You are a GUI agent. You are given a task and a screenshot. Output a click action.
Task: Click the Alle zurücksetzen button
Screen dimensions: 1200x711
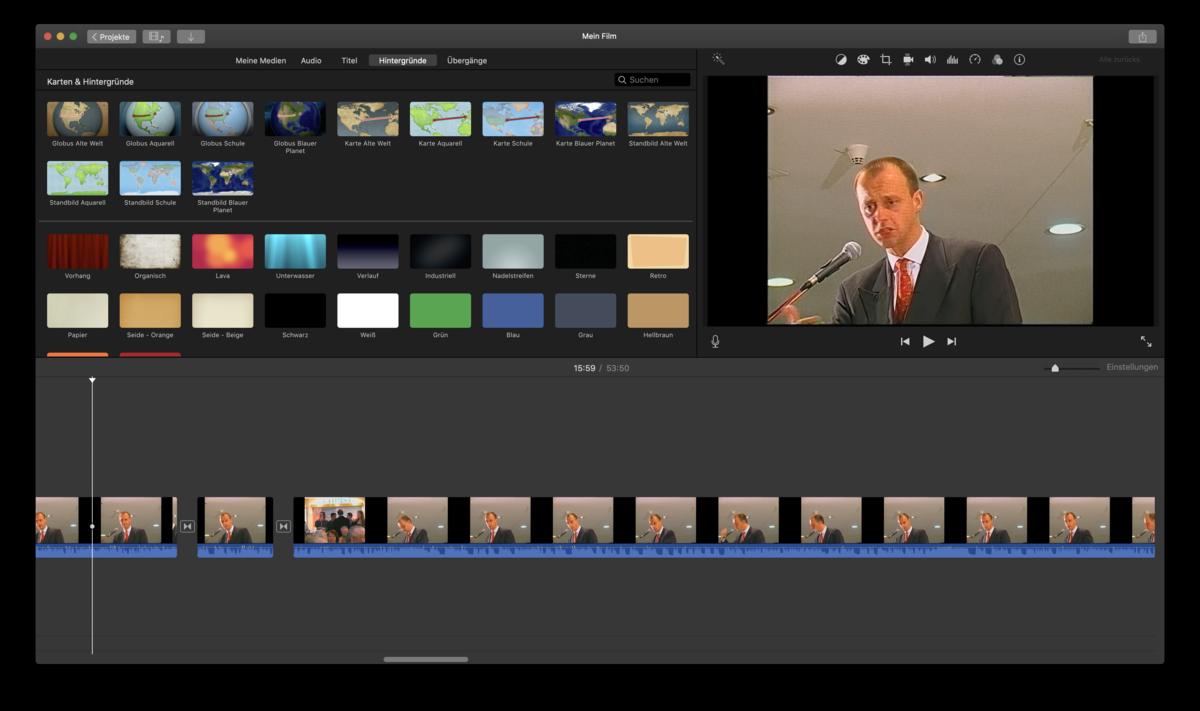[1119, 60]
